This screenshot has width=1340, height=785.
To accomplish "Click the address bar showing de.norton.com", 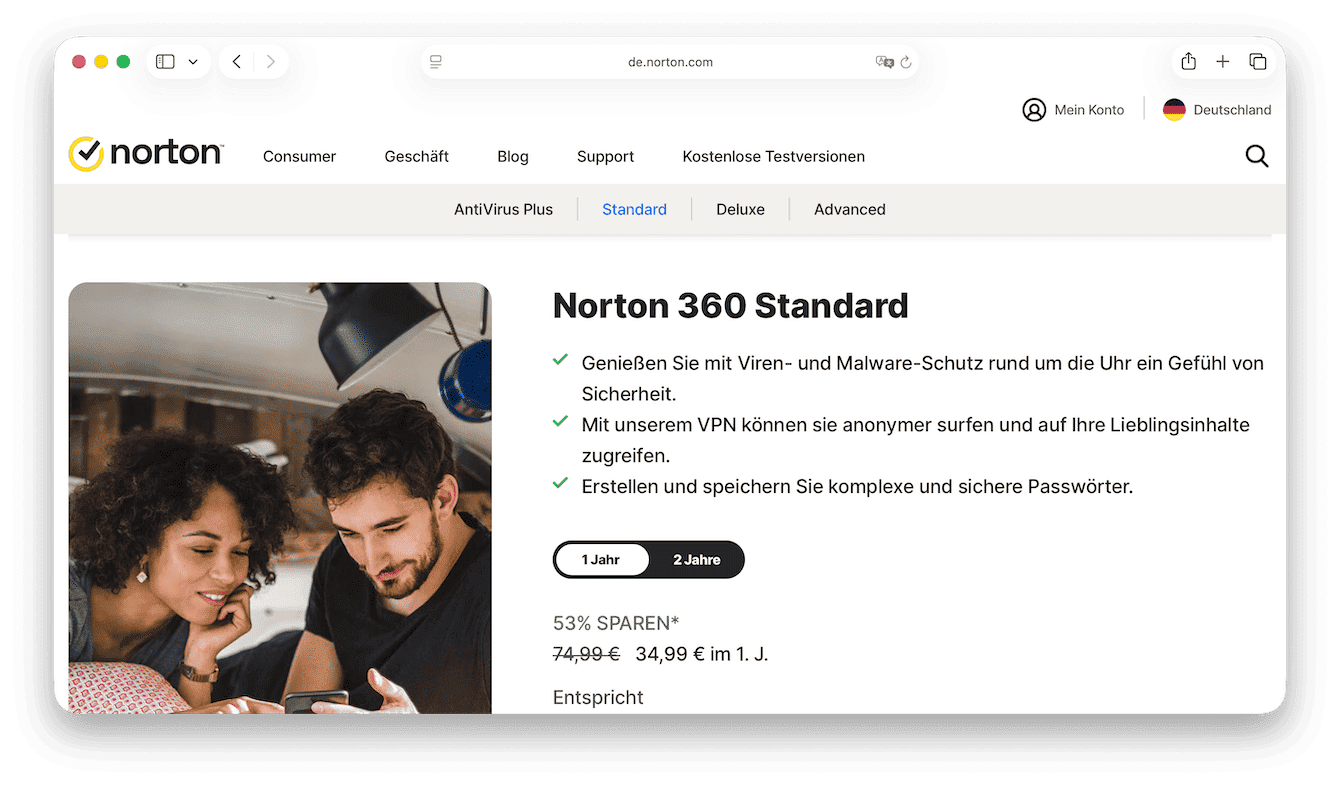I will coord(670,61).
